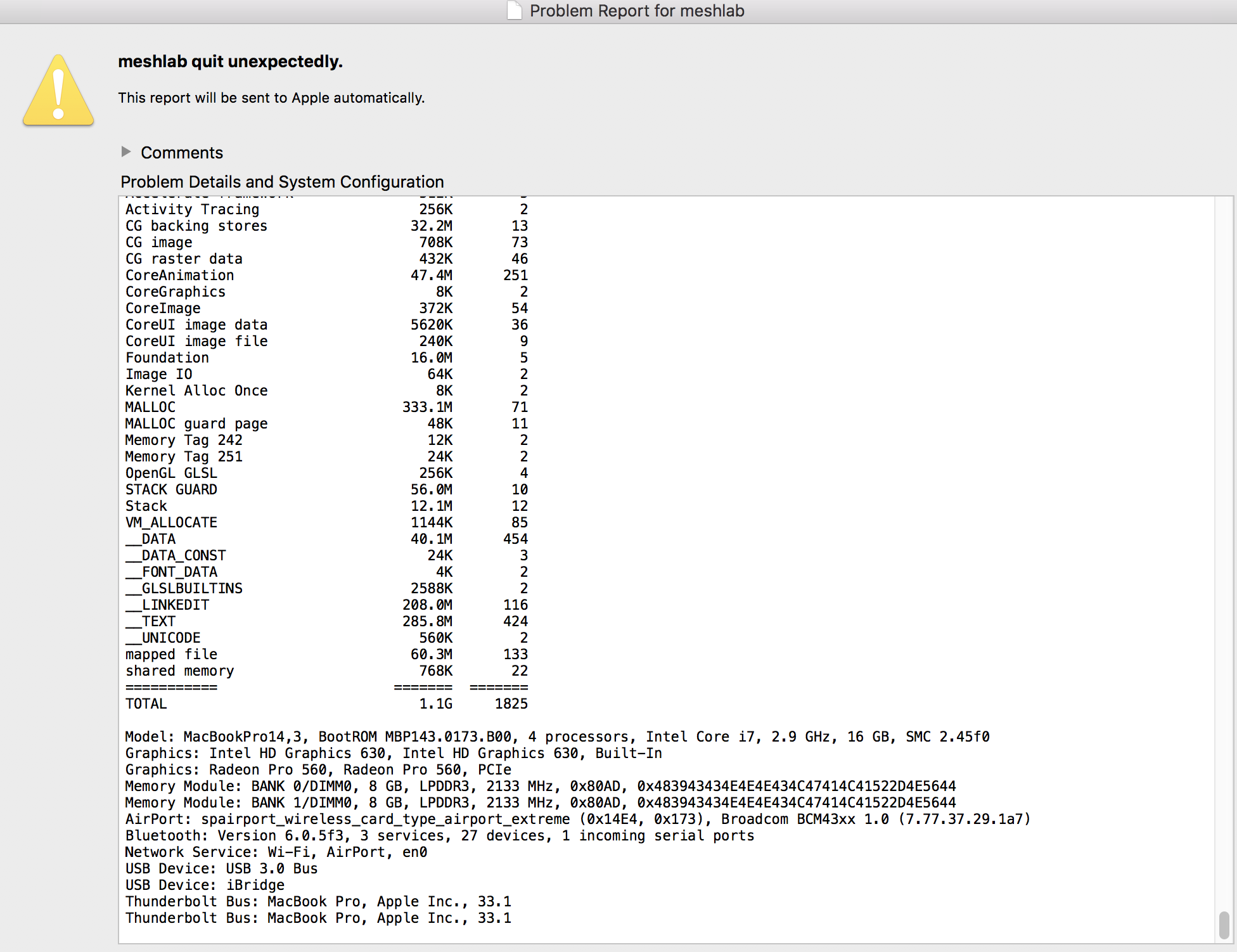1237x952 pixels.
Task: Click the document icon in title bar
Action: click(515, 11)
